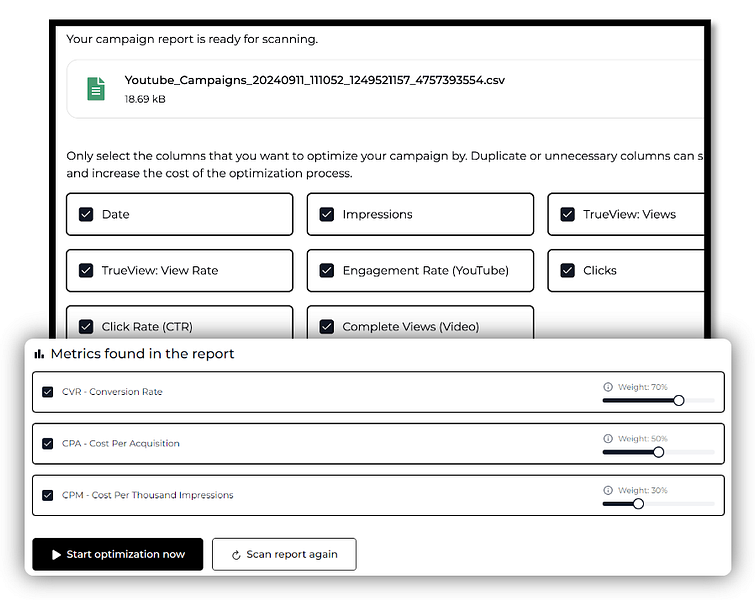
Task: Click CPM weight info icon
Action: pos(607,490)
